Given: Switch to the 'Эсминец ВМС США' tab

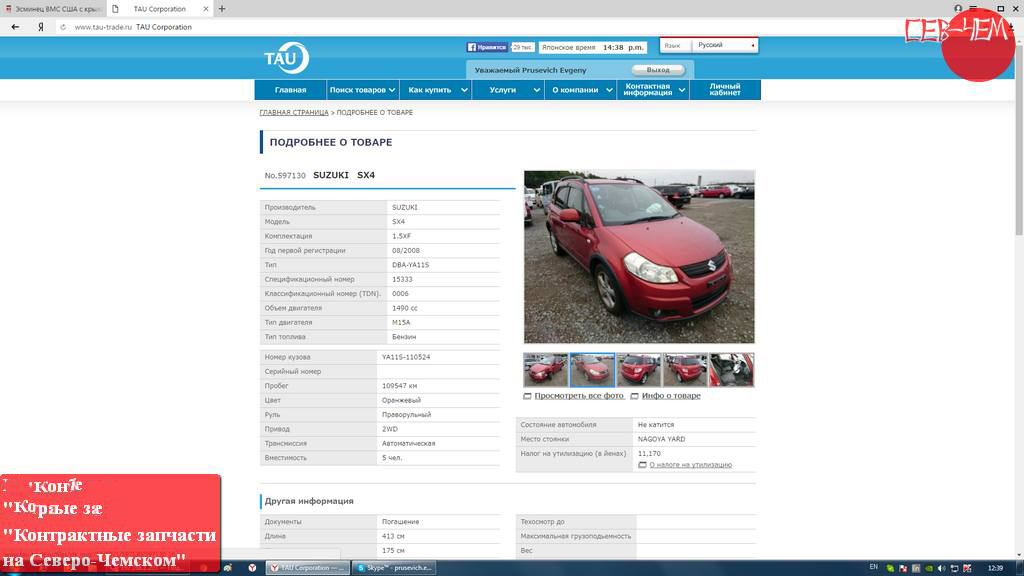Looking at the screenshot, I should click(52, 8).
